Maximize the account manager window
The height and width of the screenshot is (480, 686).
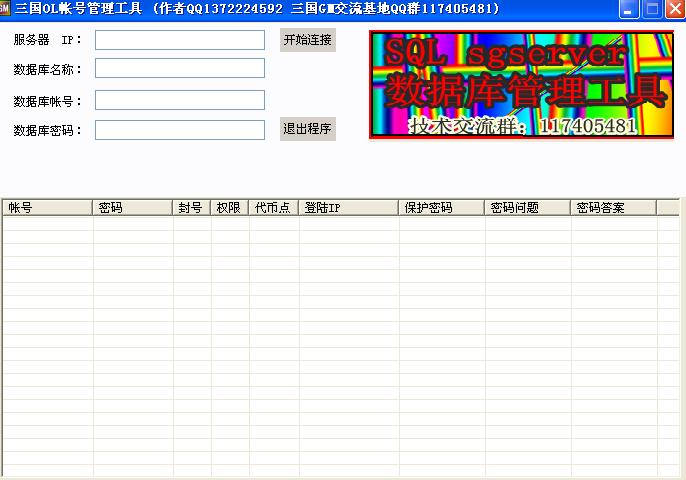tap(652, 9)
